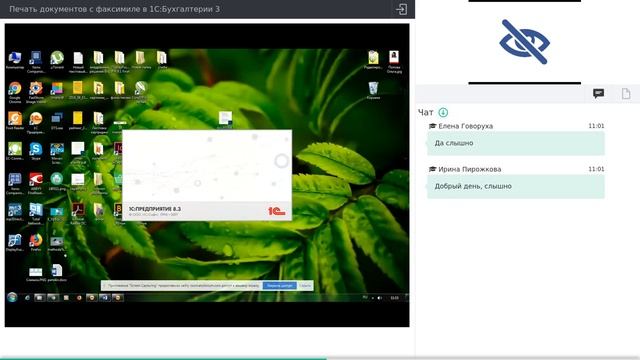Viewport: 640px width, 360px height.
Task: Switch to the chat bubble tab
Action: tap(598, 93)
